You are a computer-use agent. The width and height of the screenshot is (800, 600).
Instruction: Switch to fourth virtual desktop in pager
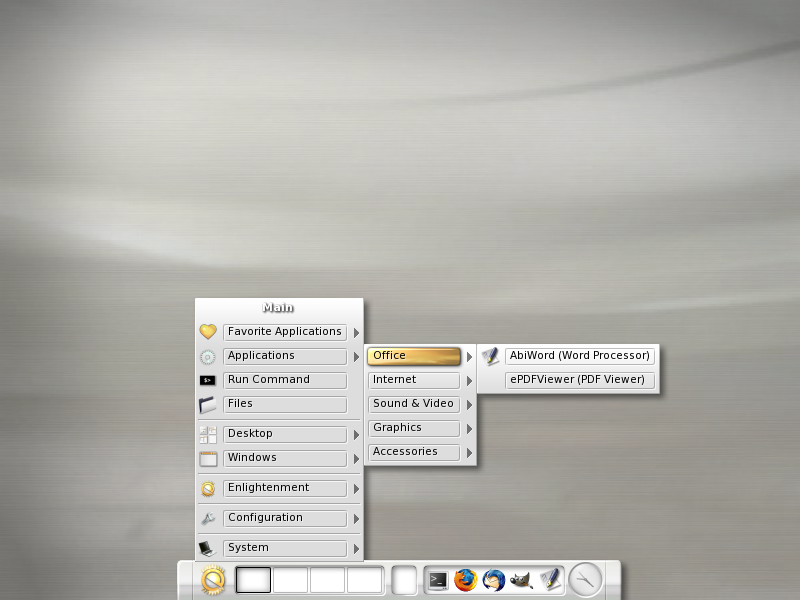tap(365, 580)
